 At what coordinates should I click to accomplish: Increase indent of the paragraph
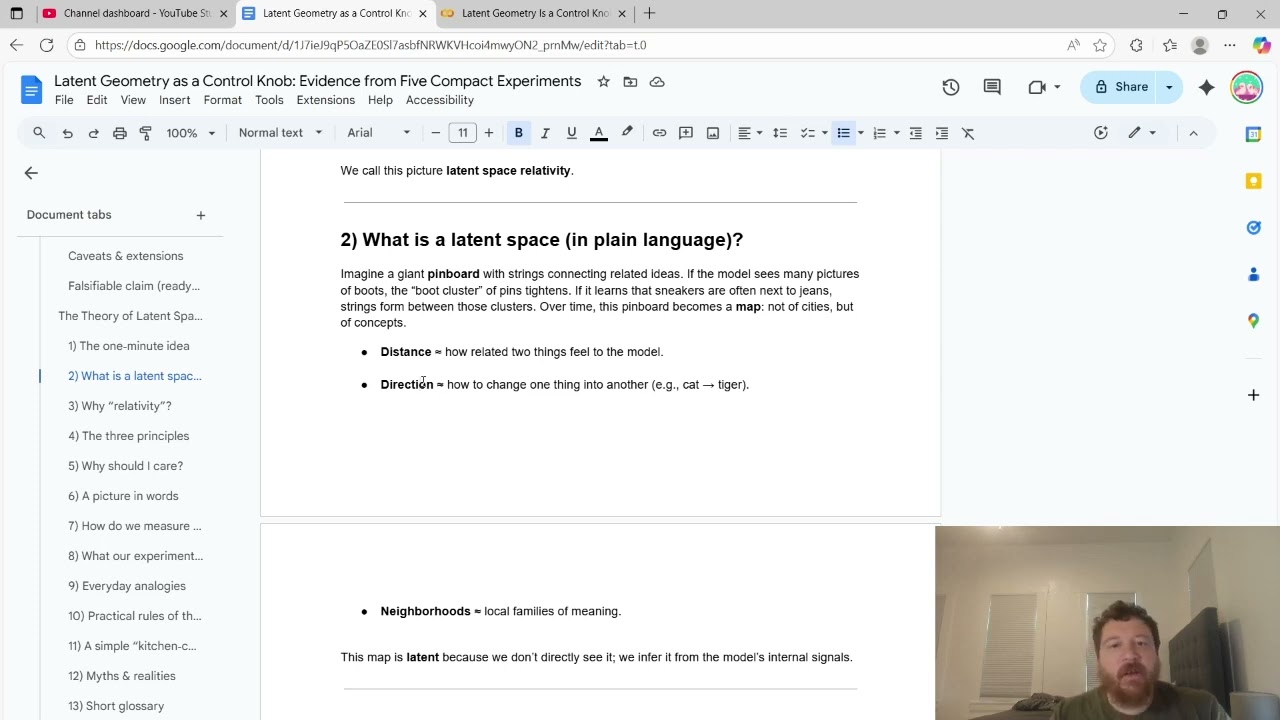click(941, 133)
